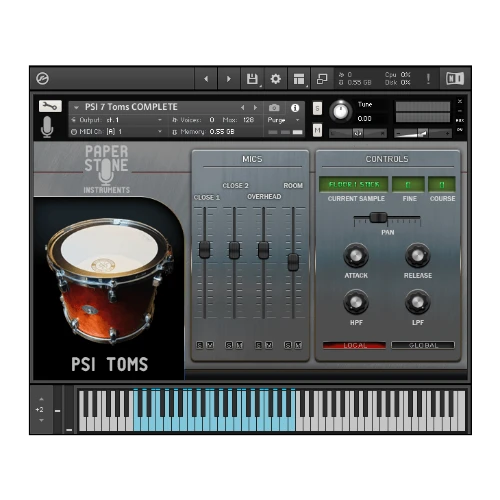Viewport: 500px width, 500px height.
Task: Shift keyboard octave up arrow
Action: (41, 399)
